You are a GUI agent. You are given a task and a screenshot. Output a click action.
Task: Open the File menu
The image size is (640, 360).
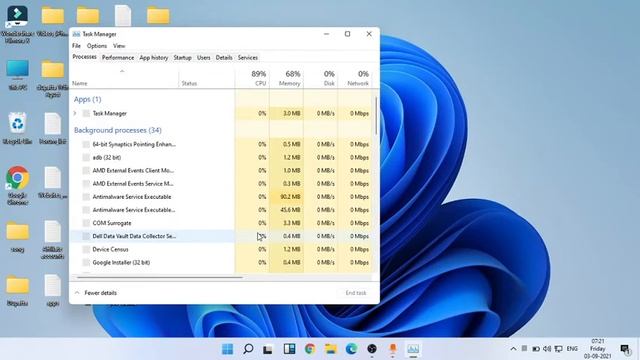pos(76,46)
